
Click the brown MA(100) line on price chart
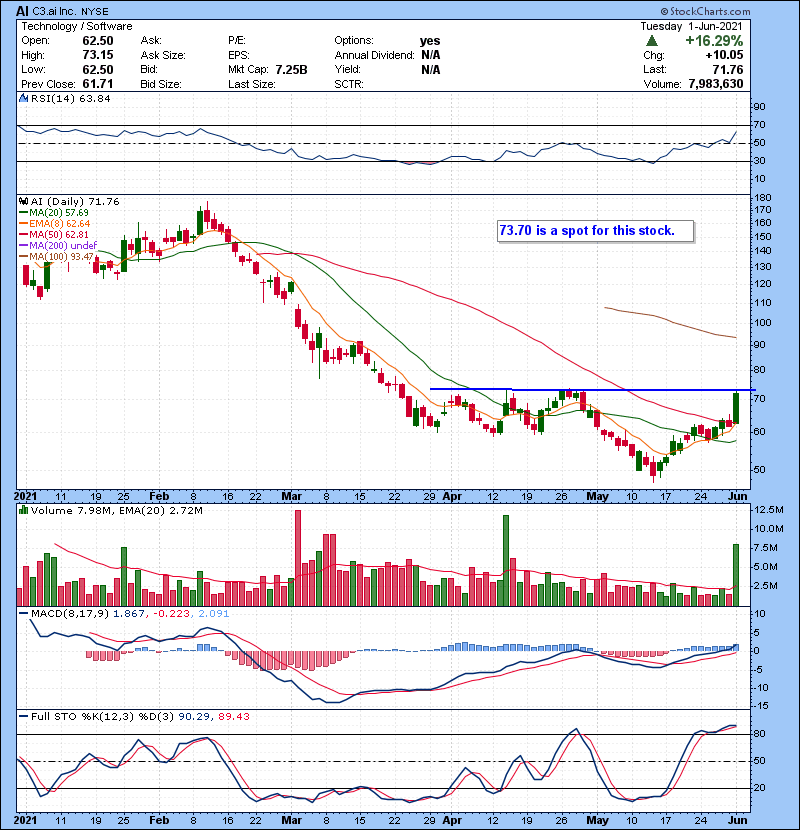670,321
